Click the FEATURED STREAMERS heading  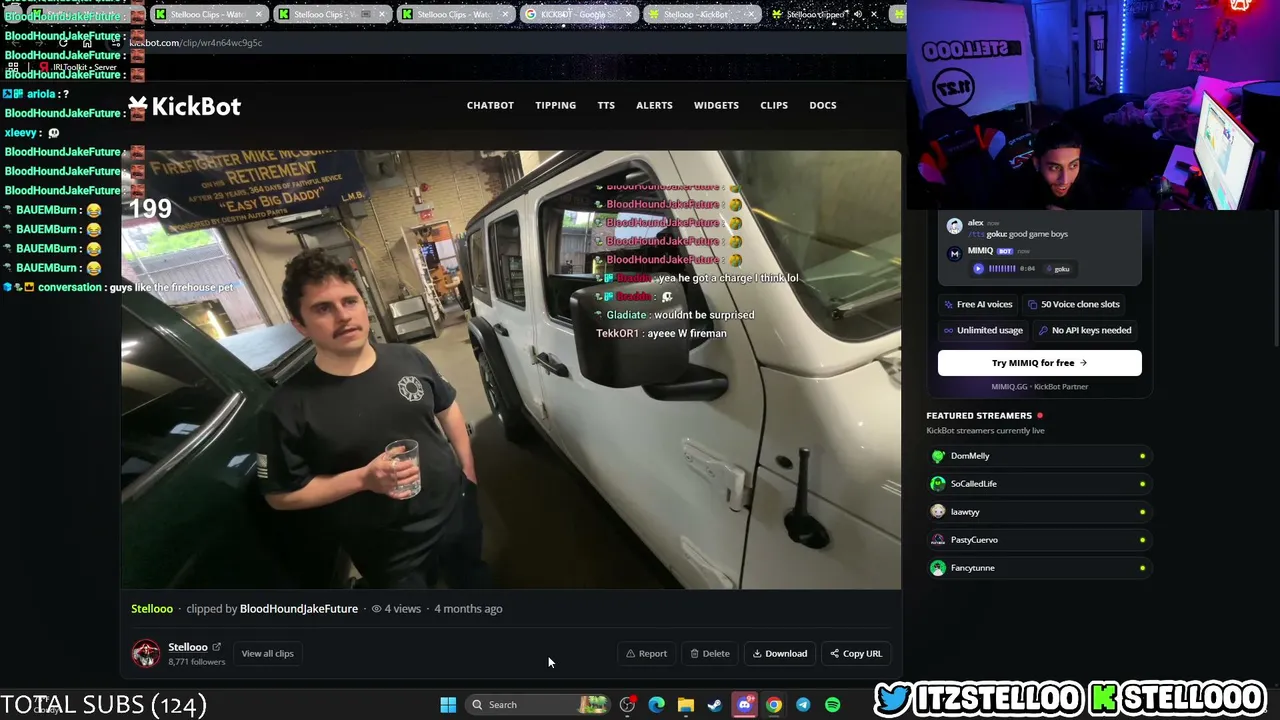click(x=979, y=416)
